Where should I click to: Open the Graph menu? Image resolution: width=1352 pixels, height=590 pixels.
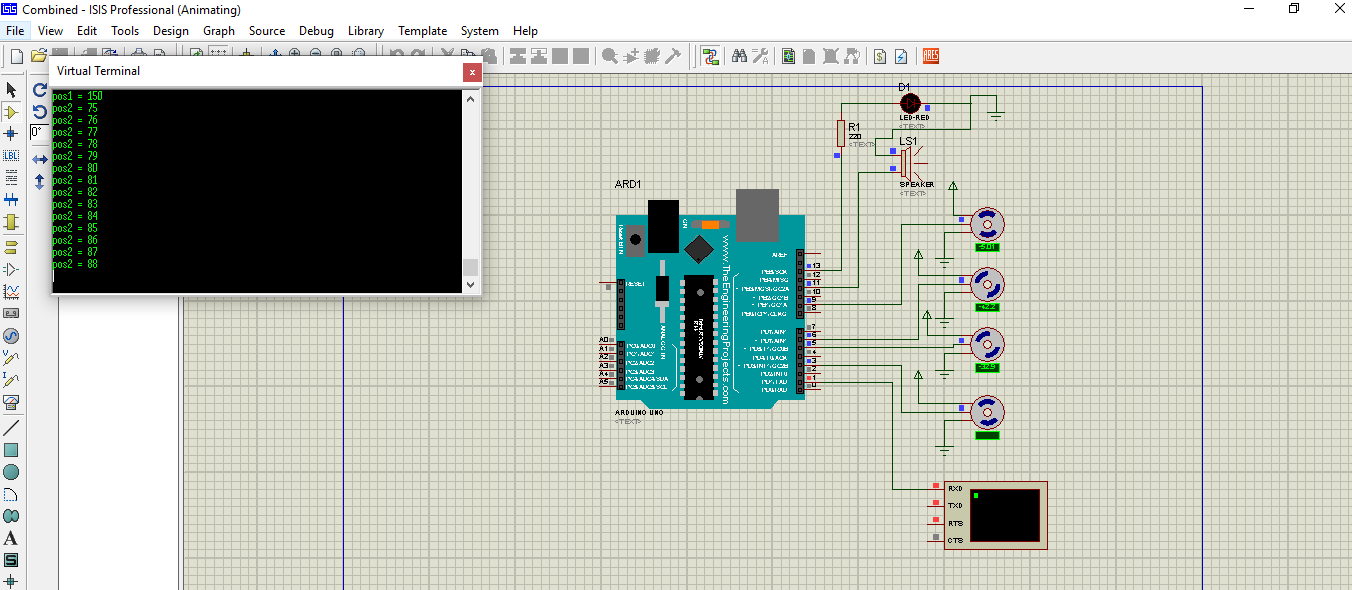coord(219,31)
